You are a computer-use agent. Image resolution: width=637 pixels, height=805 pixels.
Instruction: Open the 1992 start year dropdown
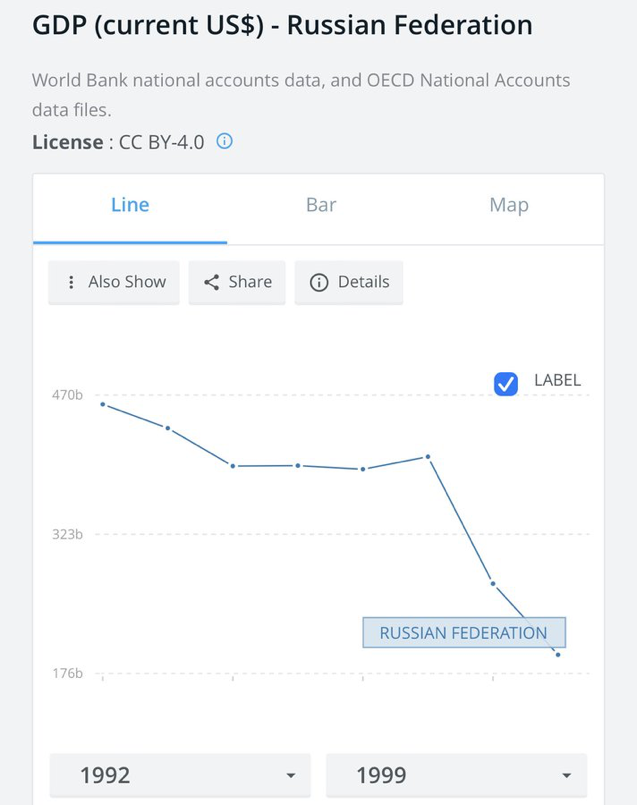click(x=180, y=775)
